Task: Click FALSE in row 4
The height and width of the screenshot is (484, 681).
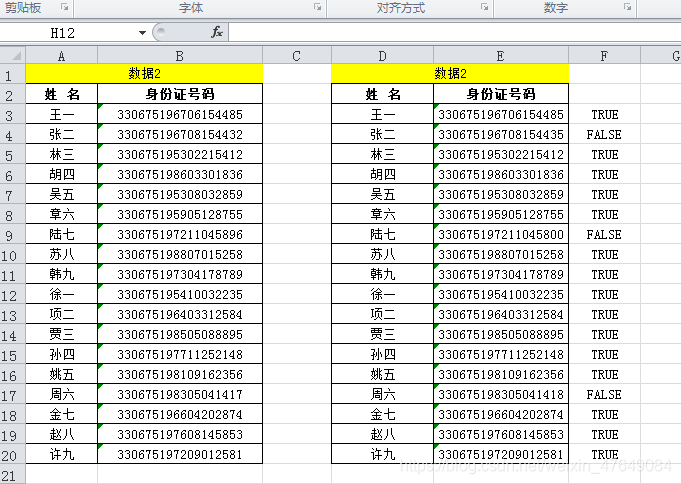Action: tap(604, 134)
